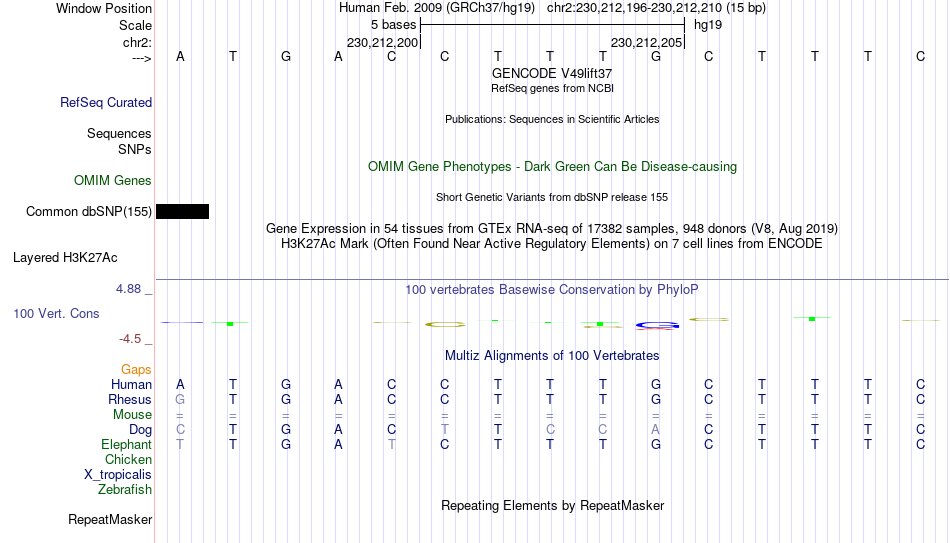The width and height of the screenshot is (950, 543).
Task: Click the hg19 label beside the scale bar
Action: [x=708, y=25]
